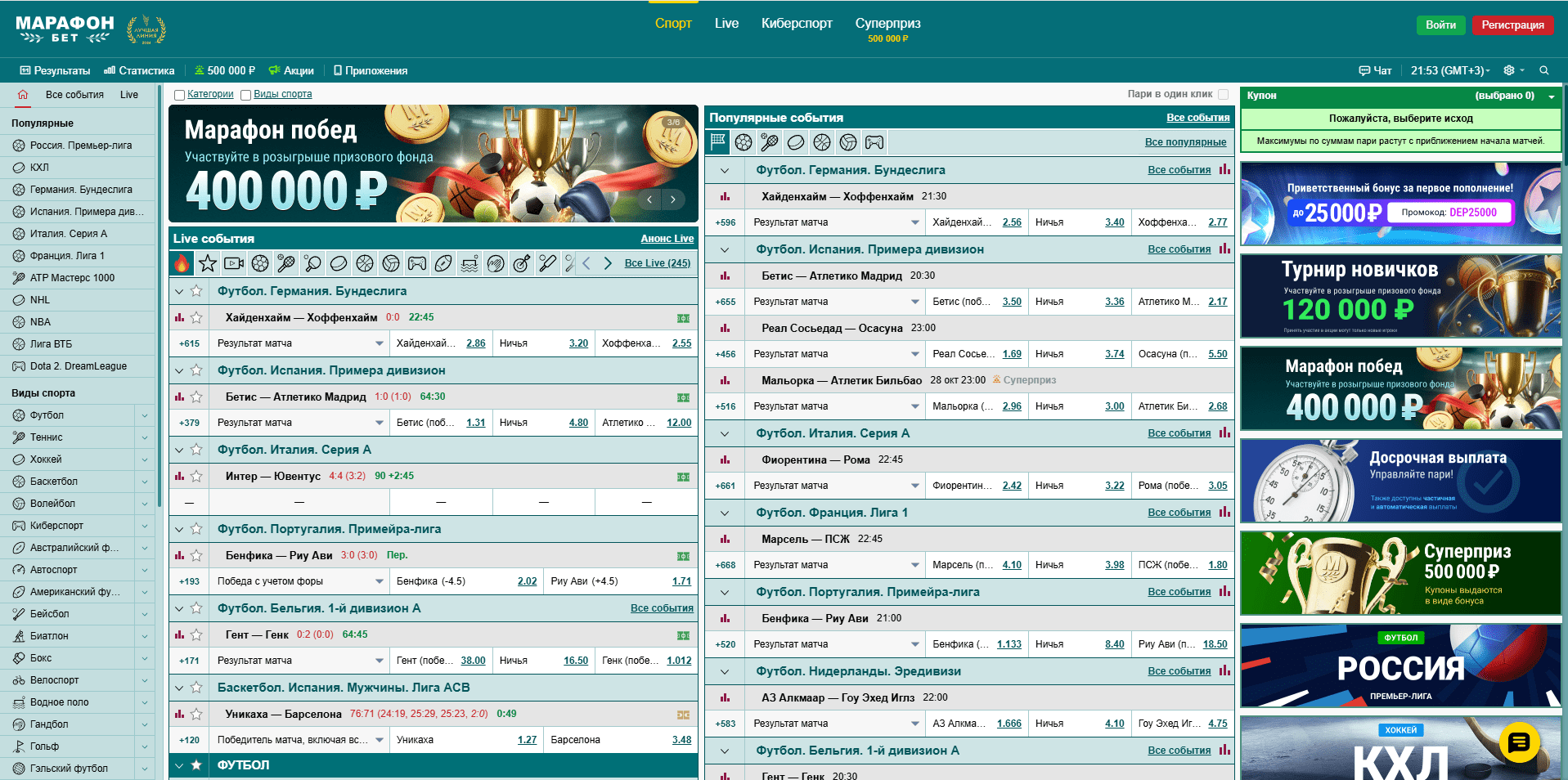Click the Регистрация button
Image resolution: width=1568 pixels, height=780 pixels.
(x=1512, y=25)
